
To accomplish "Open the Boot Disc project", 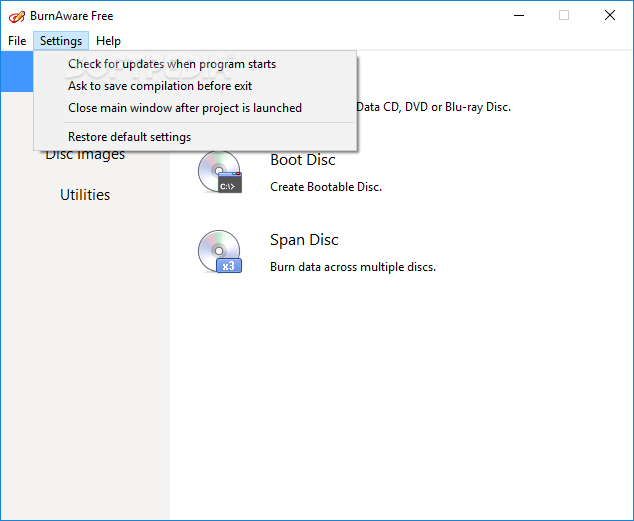I will point(303,160).
